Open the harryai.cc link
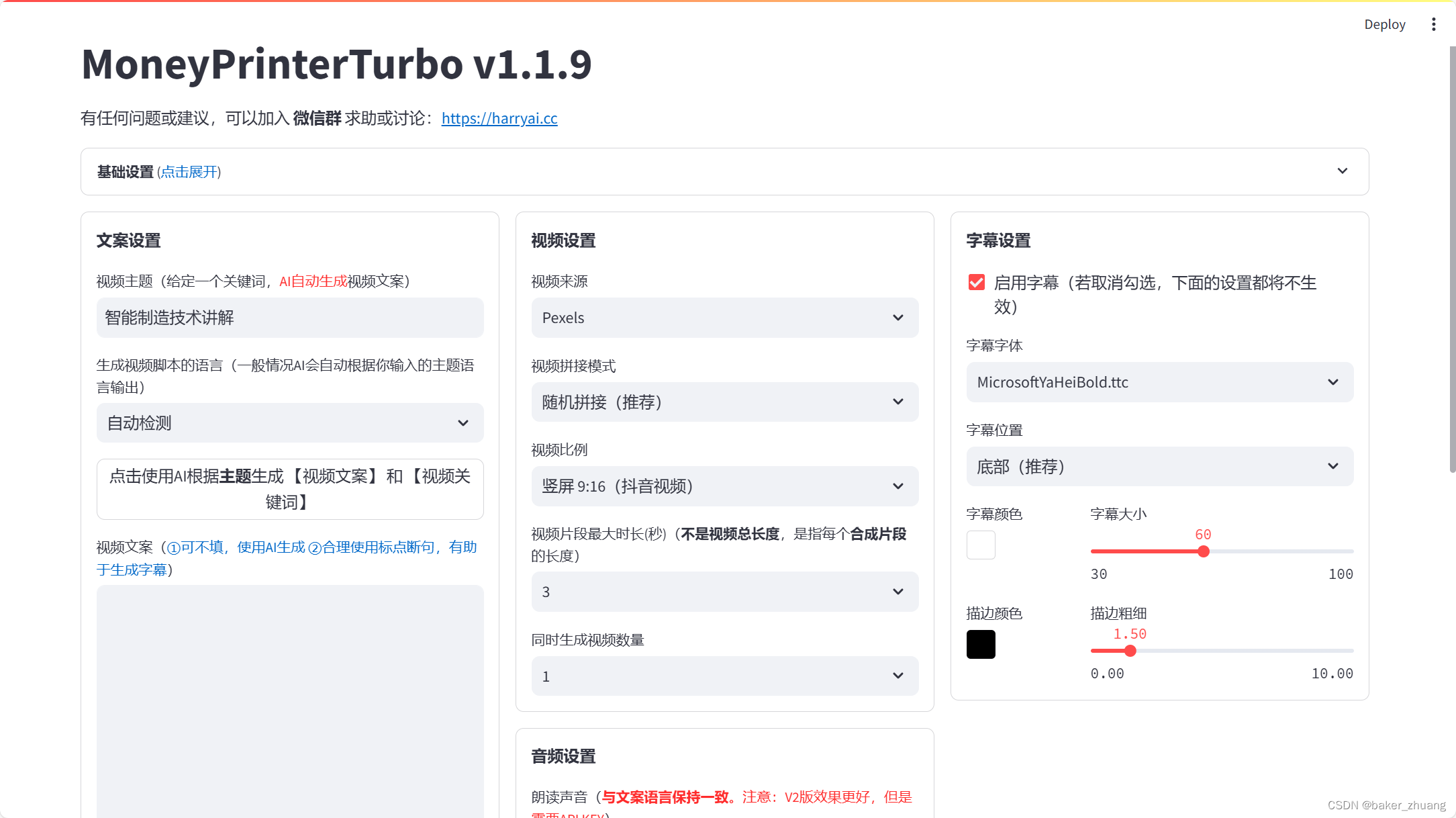The height and width of the screenshot is (818, 1456). (x=499, y=118)
